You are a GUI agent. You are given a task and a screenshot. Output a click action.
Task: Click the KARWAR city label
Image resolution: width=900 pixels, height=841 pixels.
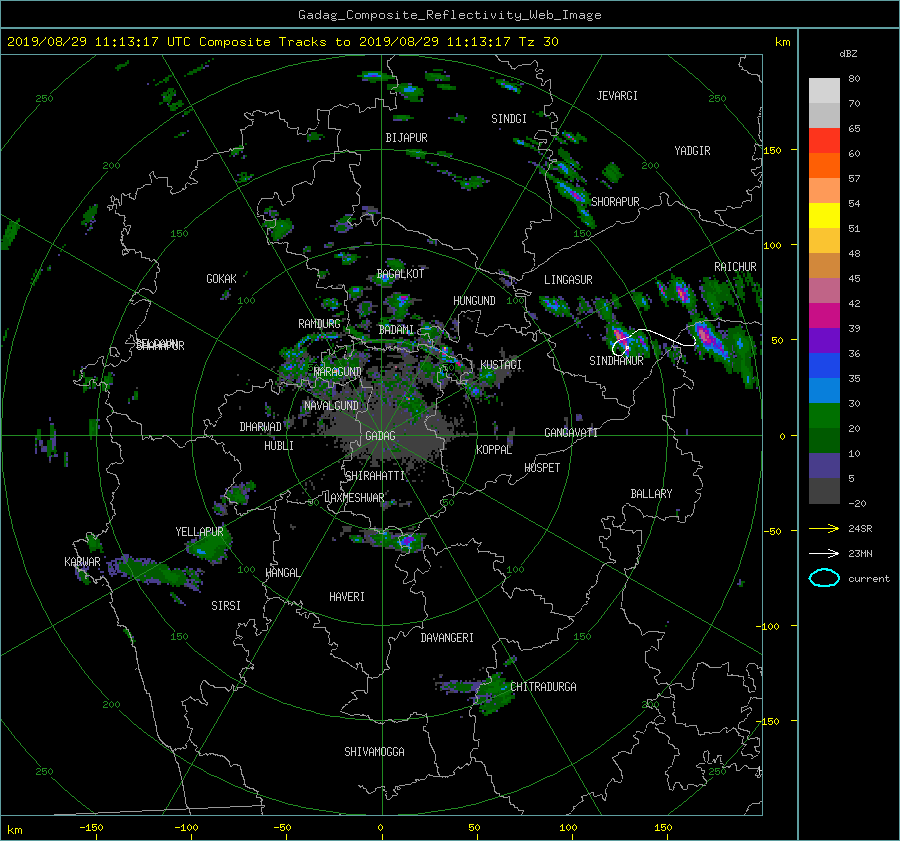click(82, 562)
